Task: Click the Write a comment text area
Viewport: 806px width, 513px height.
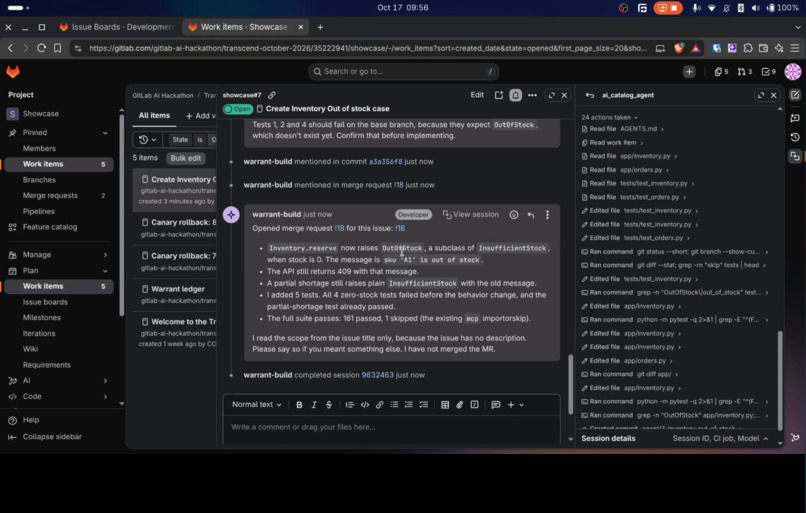Action: tap(391, 429)
